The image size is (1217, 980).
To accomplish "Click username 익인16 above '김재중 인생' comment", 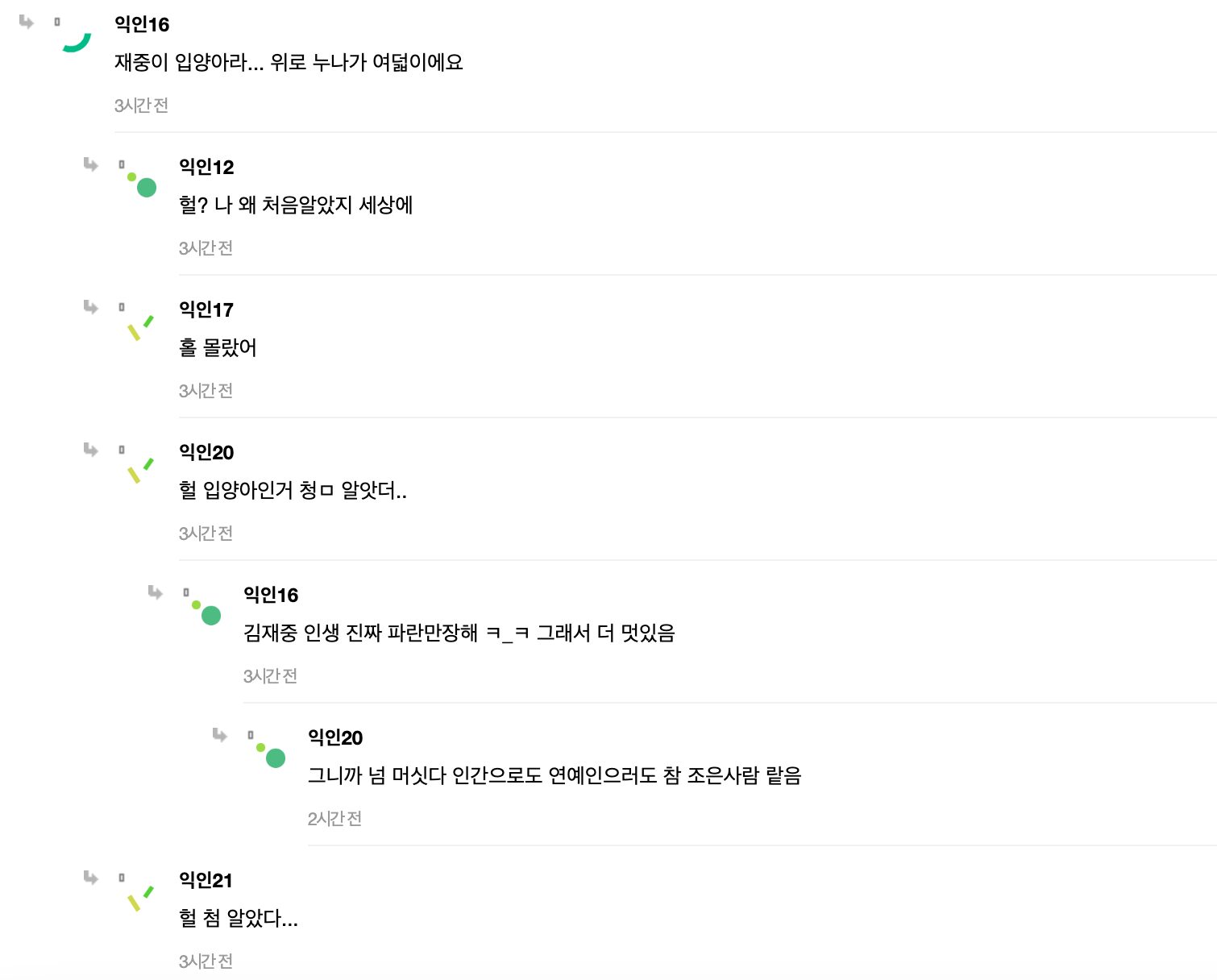I will (x=271, y=595).
